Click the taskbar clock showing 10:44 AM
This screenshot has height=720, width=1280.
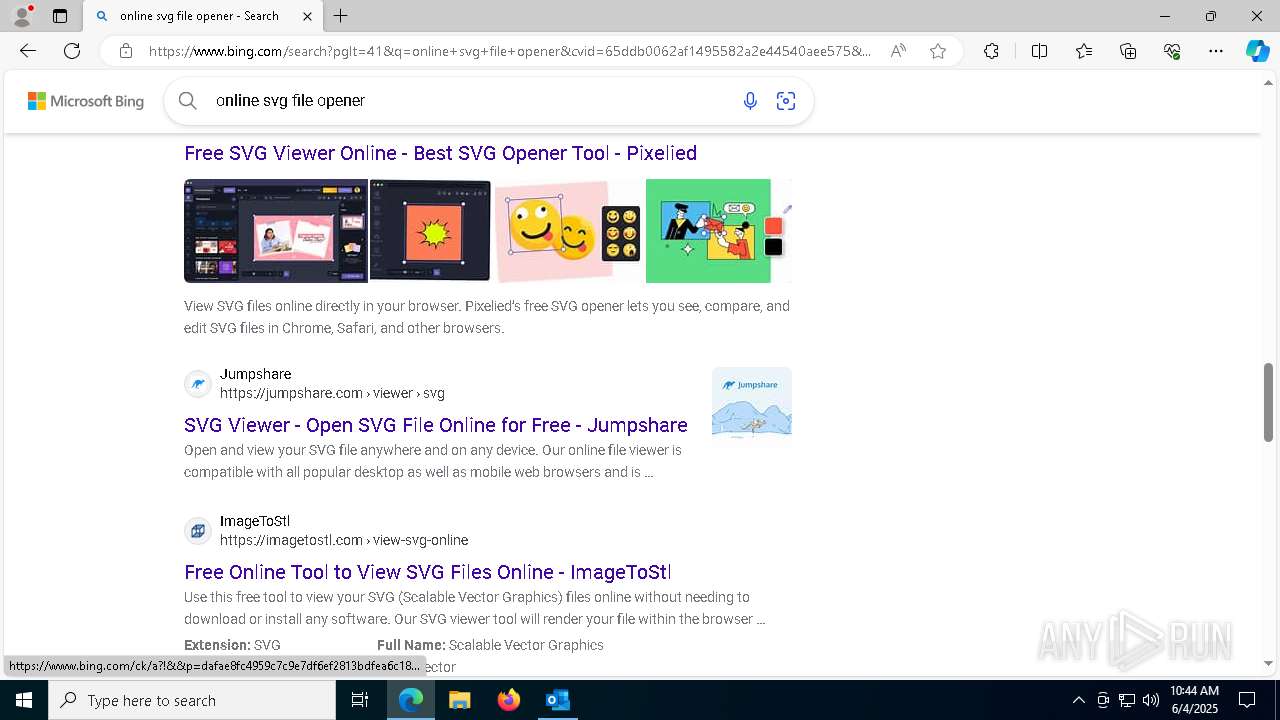pyautogui.click(x=1194, y=700)
